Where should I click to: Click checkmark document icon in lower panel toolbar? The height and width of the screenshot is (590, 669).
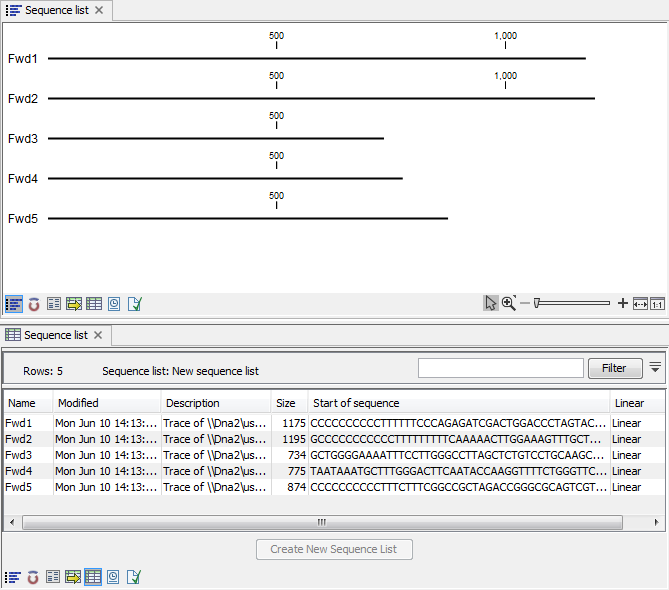134,577
